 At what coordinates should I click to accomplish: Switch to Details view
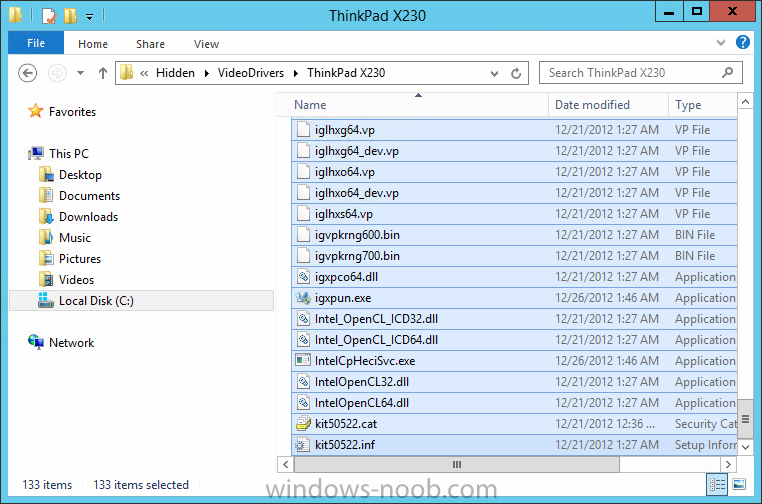[717, 485]
